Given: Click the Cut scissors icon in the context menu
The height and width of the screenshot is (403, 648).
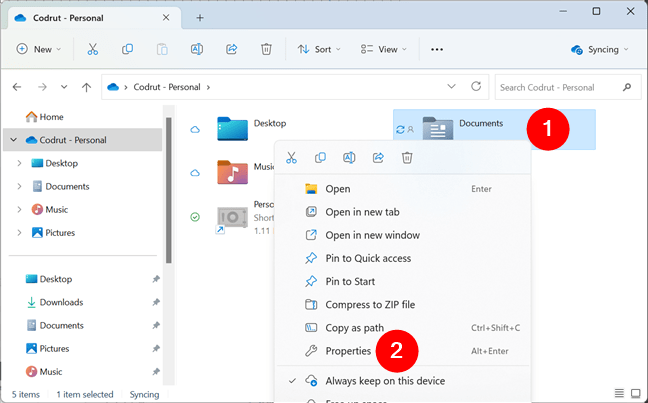Looking at the screenshot, I should click(291, 157).
